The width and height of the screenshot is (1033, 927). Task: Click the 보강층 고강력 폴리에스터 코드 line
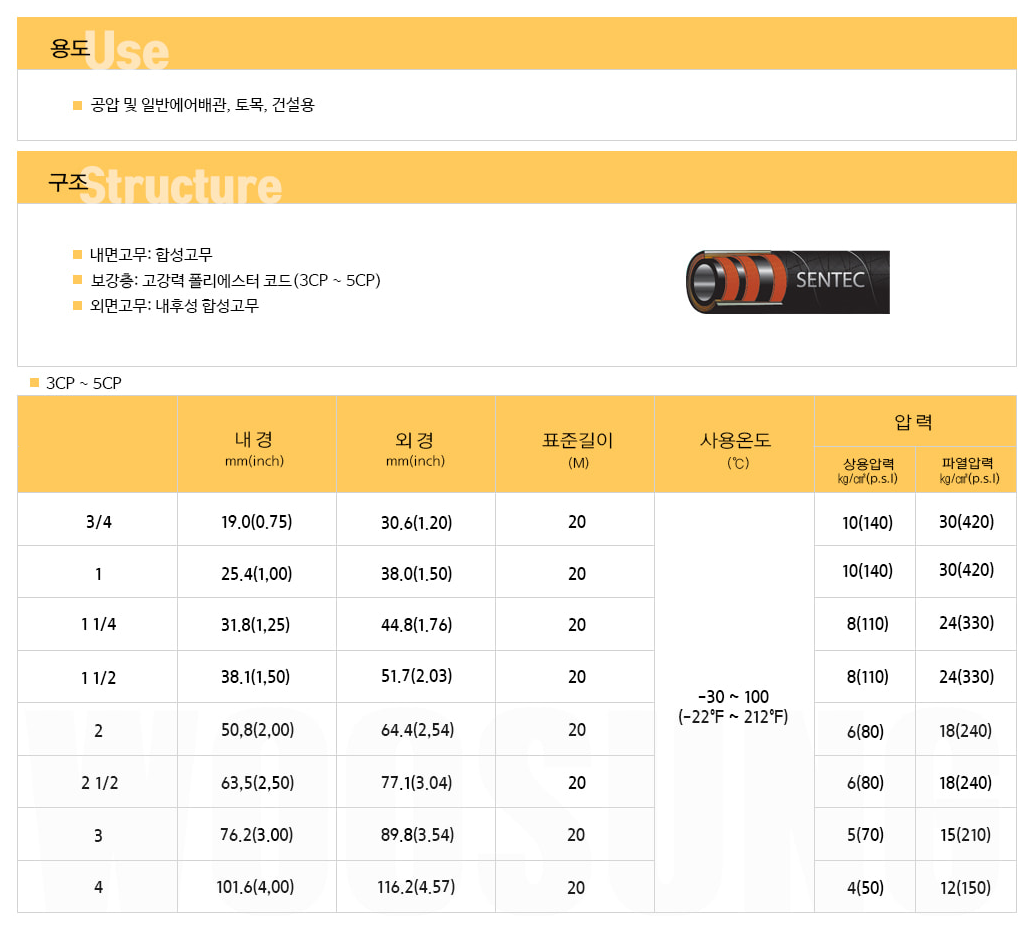click(x=235, y=280)
